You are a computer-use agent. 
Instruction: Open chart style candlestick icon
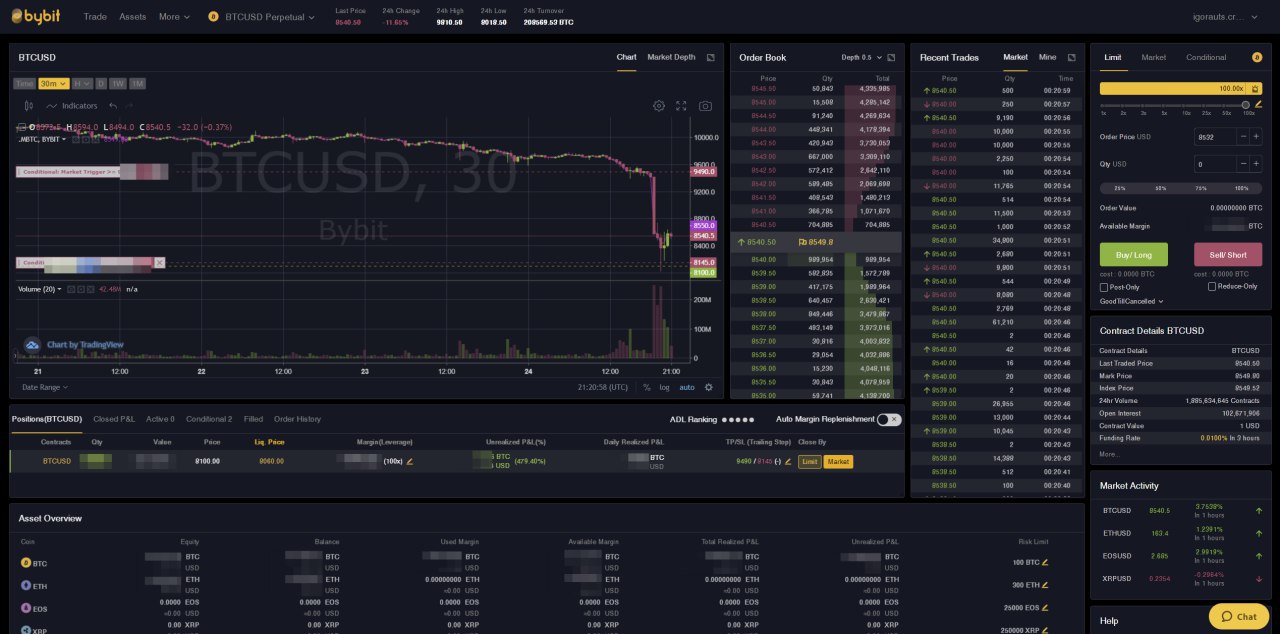[29, 106]
